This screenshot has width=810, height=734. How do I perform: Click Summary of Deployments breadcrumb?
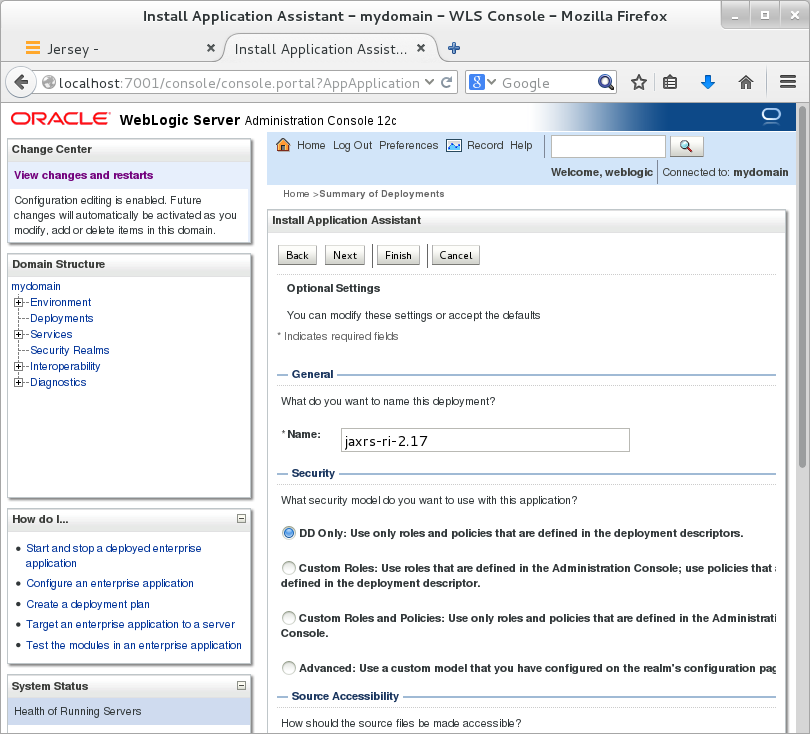[382, 194]
